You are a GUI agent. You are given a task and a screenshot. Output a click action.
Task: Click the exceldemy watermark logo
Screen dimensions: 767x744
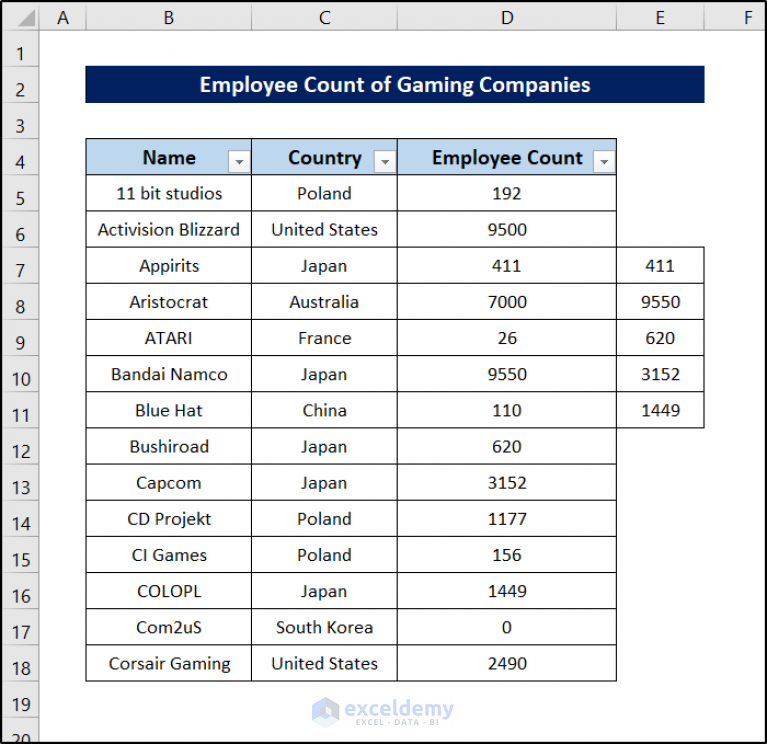(383, 712)
